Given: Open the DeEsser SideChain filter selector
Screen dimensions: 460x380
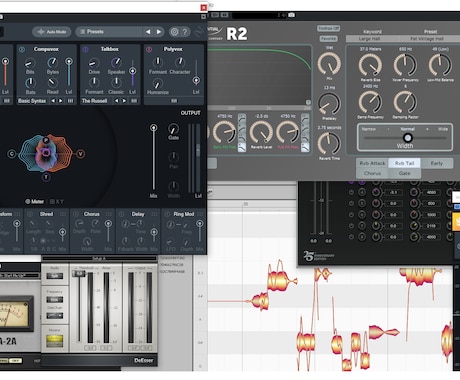Looking at the screenshot, I should 54,316.
